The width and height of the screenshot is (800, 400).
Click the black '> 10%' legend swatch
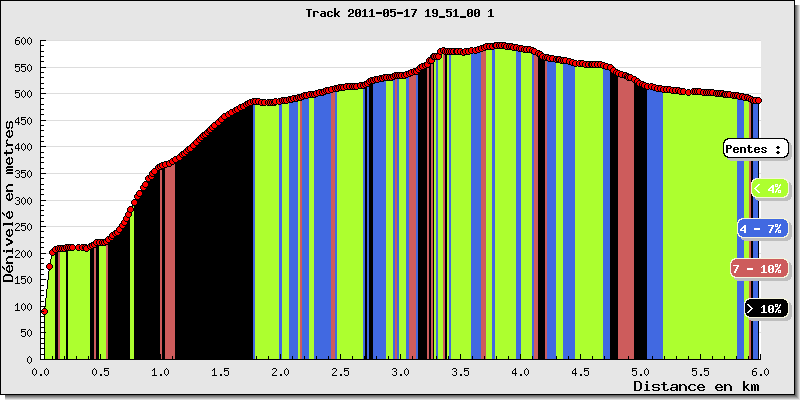(766, 309)
